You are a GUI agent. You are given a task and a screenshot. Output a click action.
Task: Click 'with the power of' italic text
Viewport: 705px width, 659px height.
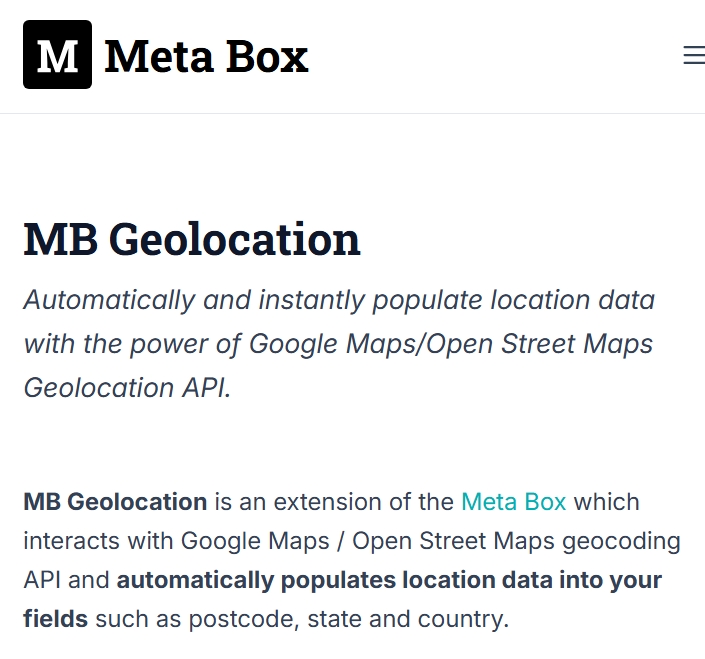(x=133, y=344)
